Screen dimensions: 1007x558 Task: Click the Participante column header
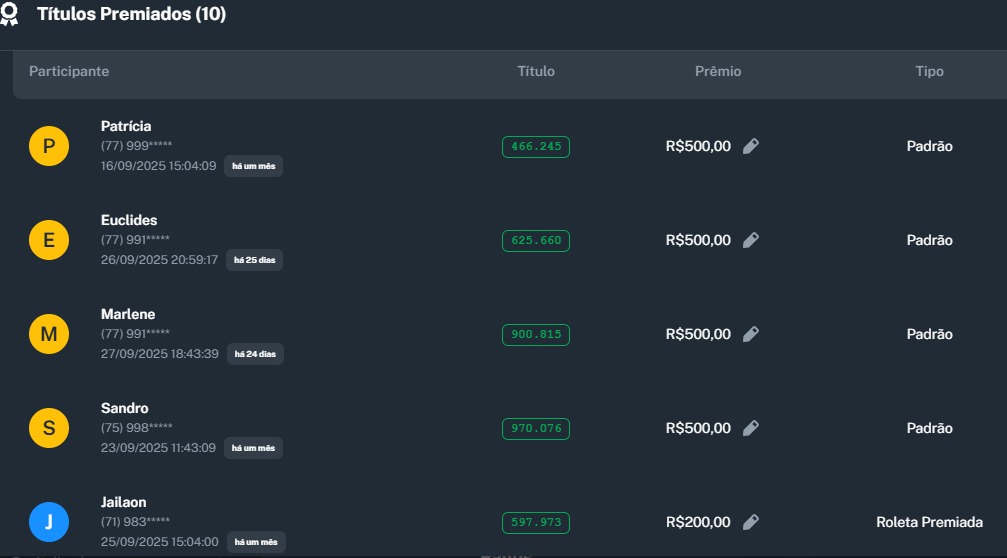coord(69,72)
